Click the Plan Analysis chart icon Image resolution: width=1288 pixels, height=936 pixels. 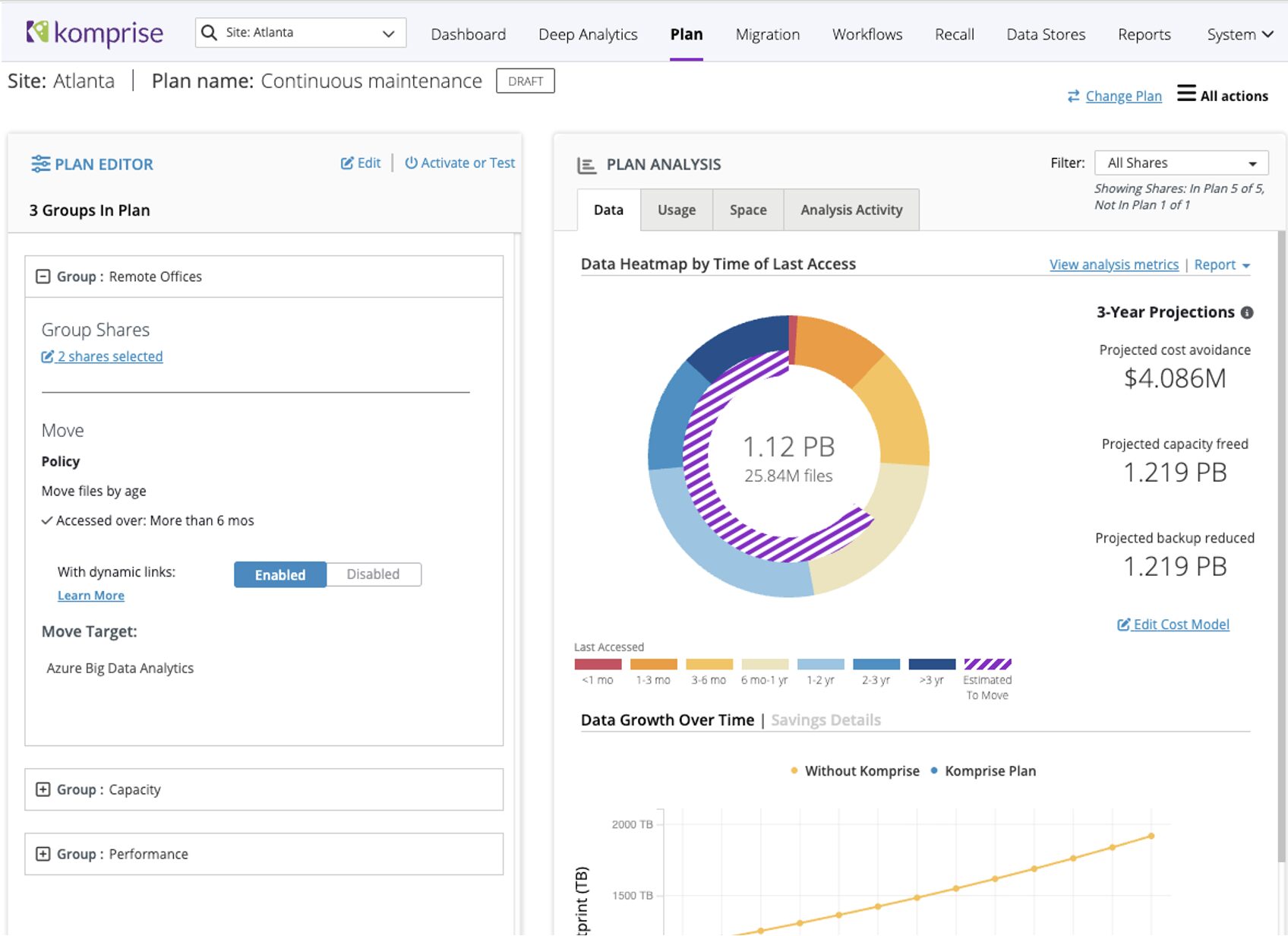pos(586,165)
